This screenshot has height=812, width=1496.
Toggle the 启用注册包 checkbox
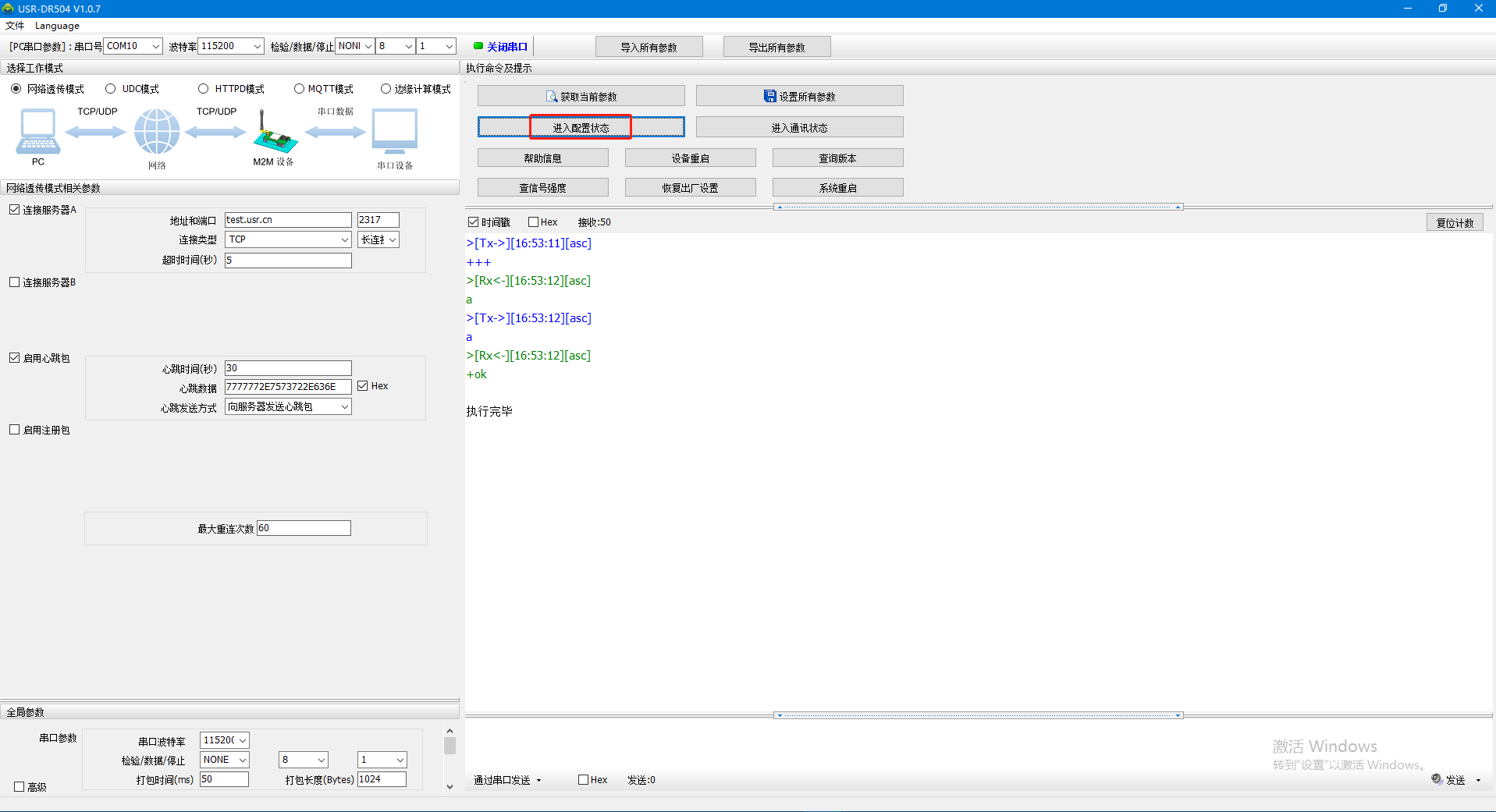point(15,430)
